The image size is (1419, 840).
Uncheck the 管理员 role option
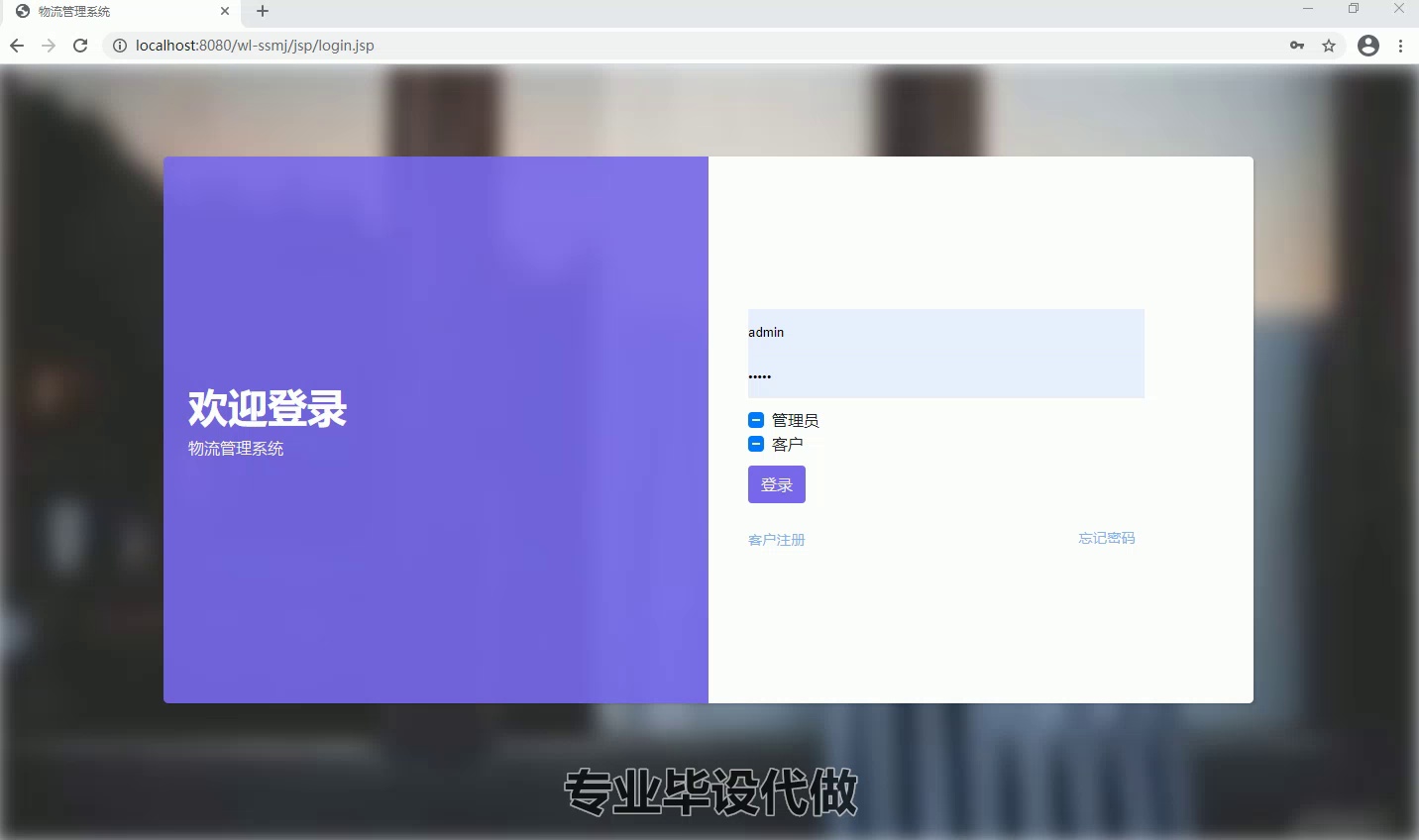(x=755, y=419)
